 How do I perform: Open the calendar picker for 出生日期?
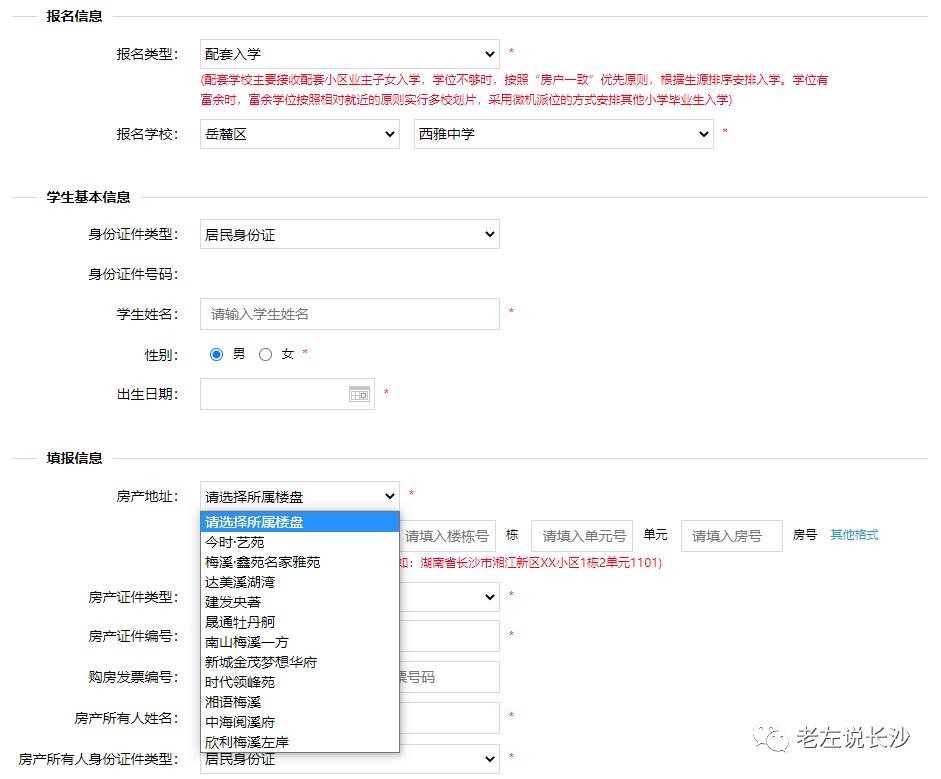click(x=359, y=394)
